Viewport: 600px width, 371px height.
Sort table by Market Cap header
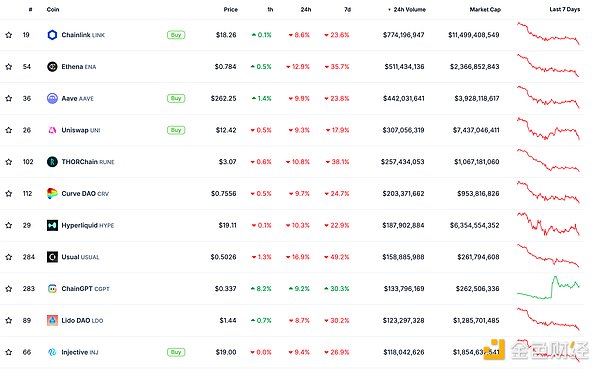pos(485,10)
